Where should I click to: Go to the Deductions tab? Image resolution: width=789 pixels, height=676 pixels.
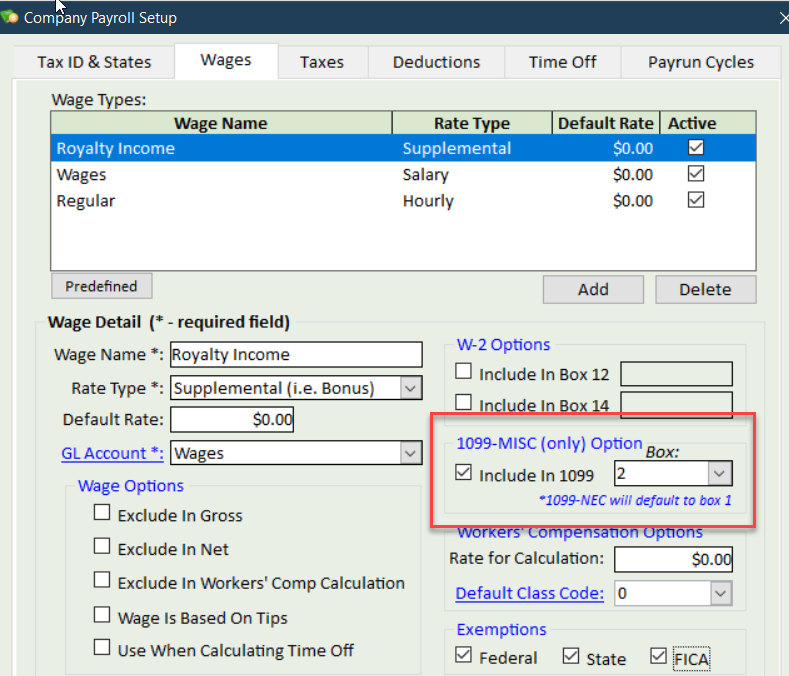(436, 62)
